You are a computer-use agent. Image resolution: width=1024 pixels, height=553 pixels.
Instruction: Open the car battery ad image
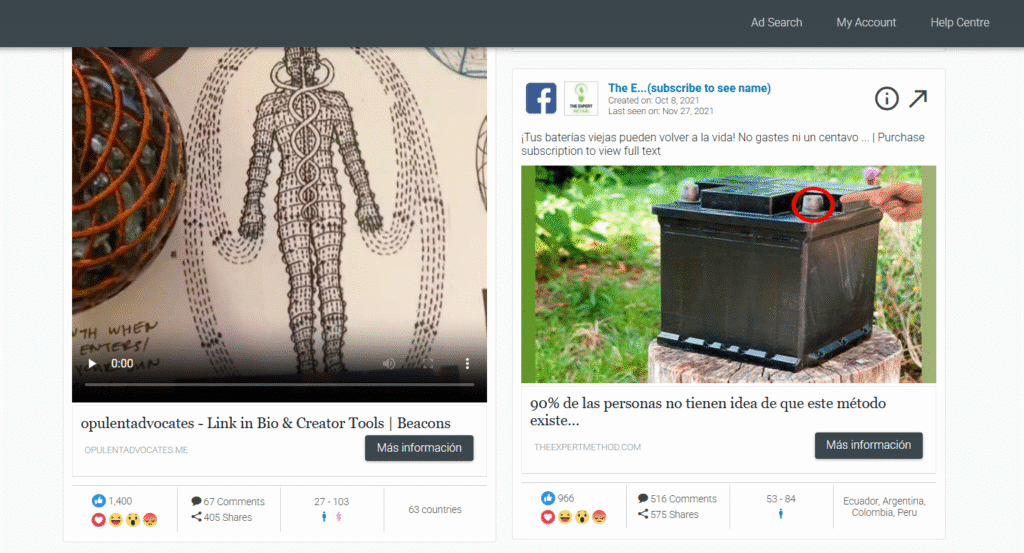pos(728,274)
